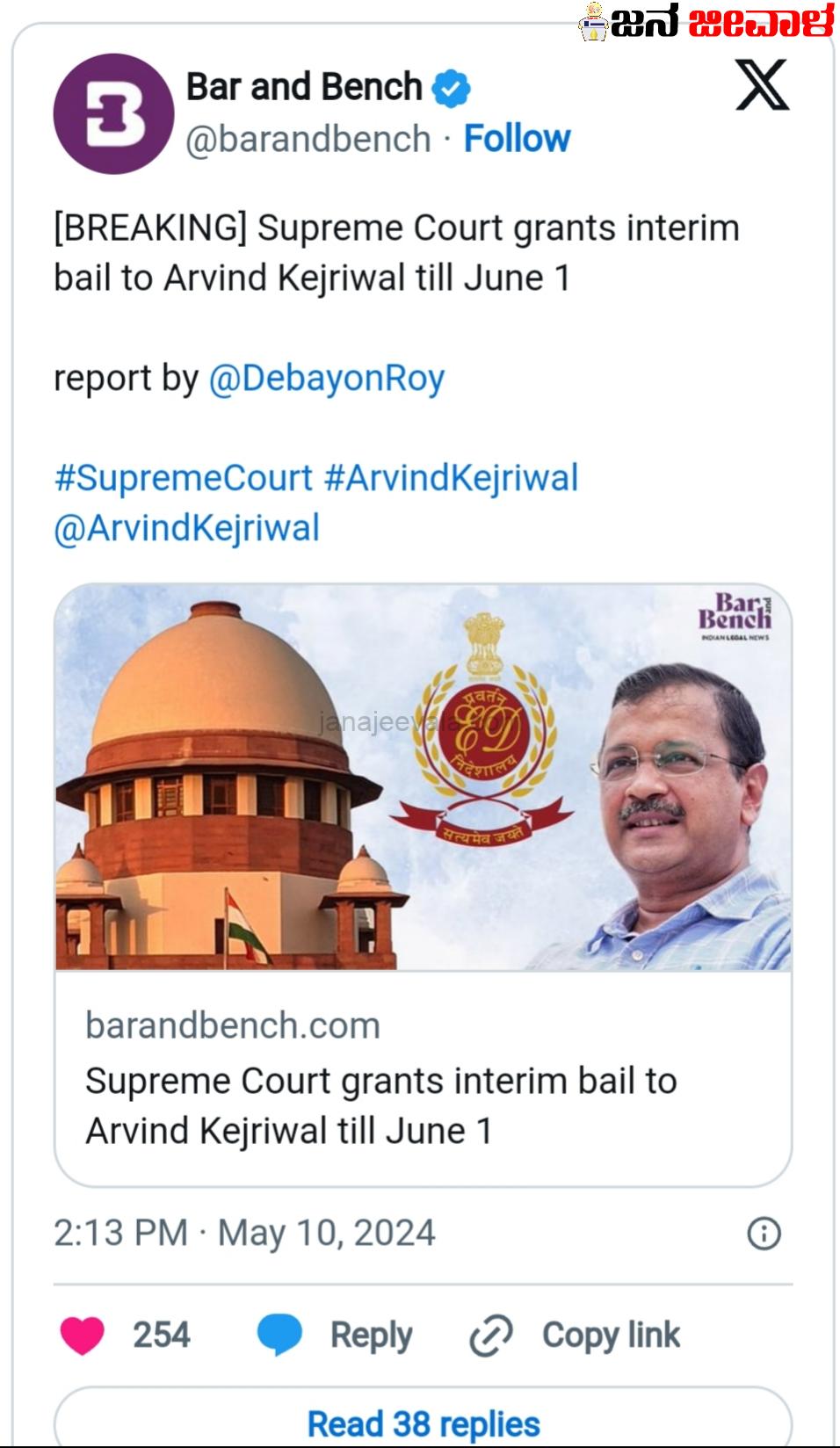The height and width of the screenshot is (1448, 840).
Task: Click the blue reply bubble icon
Action: [x=279, y=1335]
